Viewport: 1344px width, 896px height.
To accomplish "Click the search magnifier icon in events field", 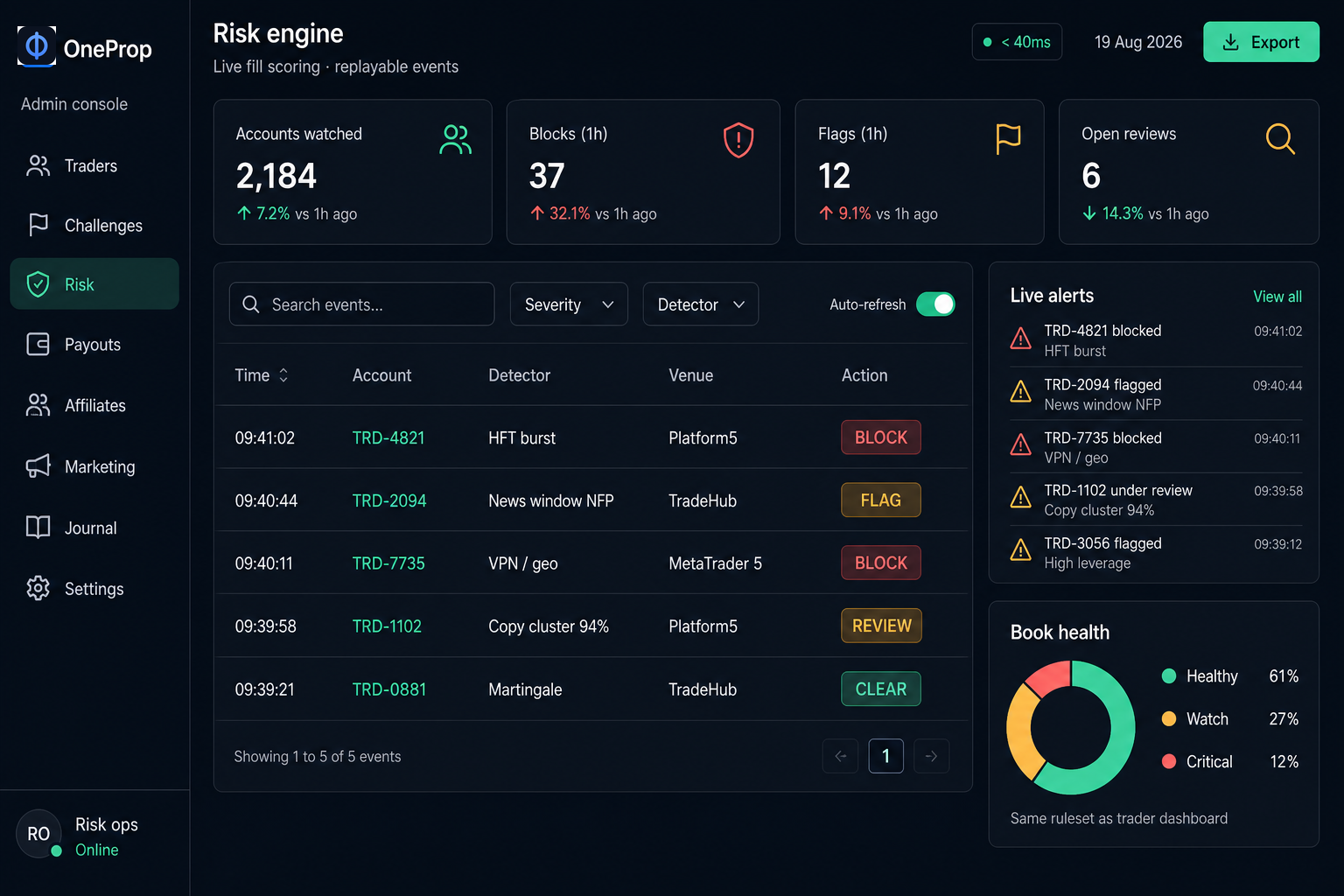I will click(251, 304).
